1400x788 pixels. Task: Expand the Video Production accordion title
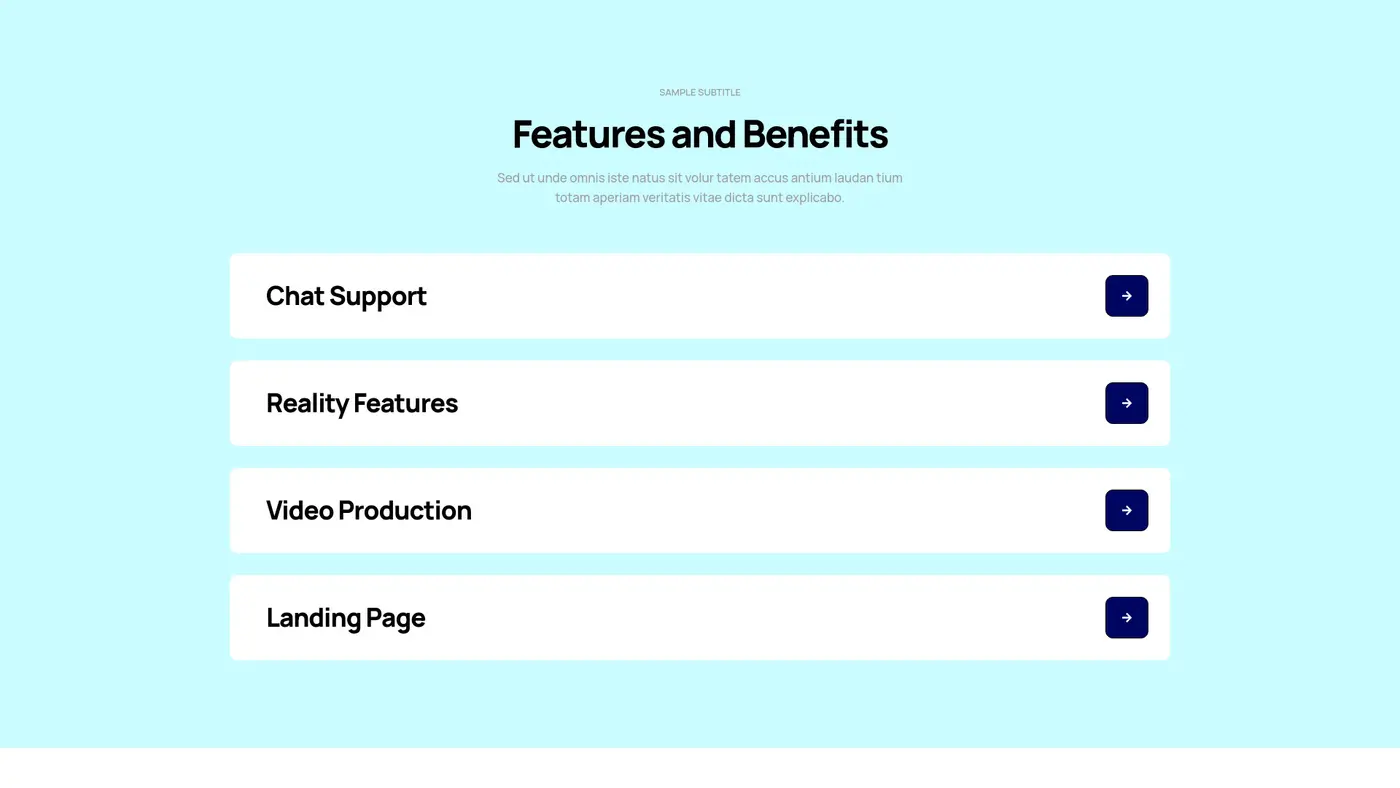click(x=368, y=510)
